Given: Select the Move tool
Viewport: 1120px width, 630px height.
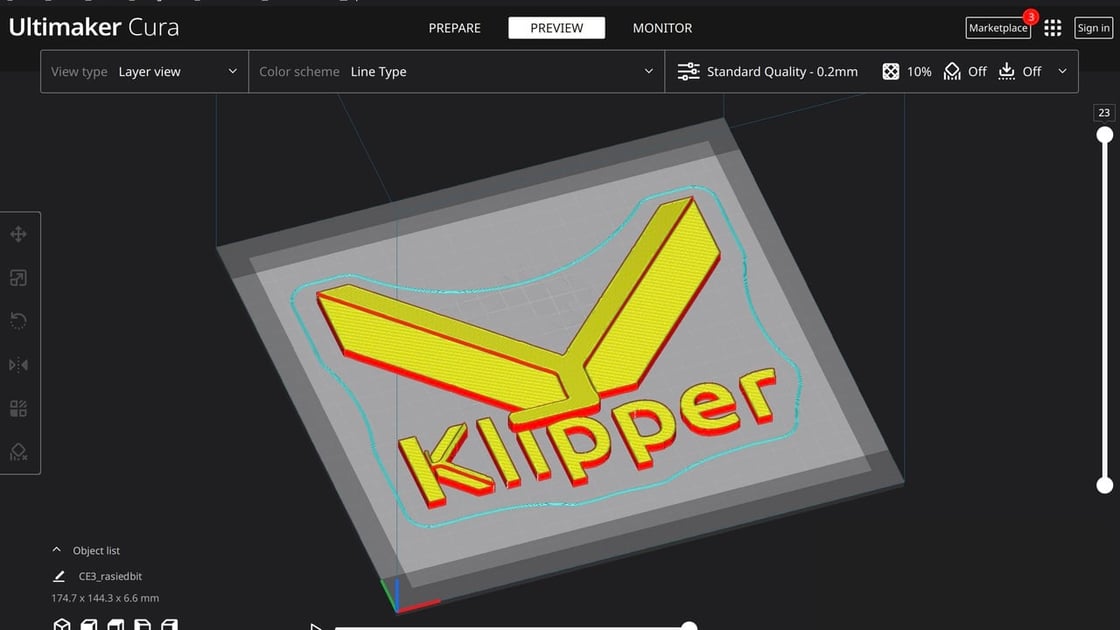Looking at the screenshot, I should pyautogui.click(x=18, y=233).
